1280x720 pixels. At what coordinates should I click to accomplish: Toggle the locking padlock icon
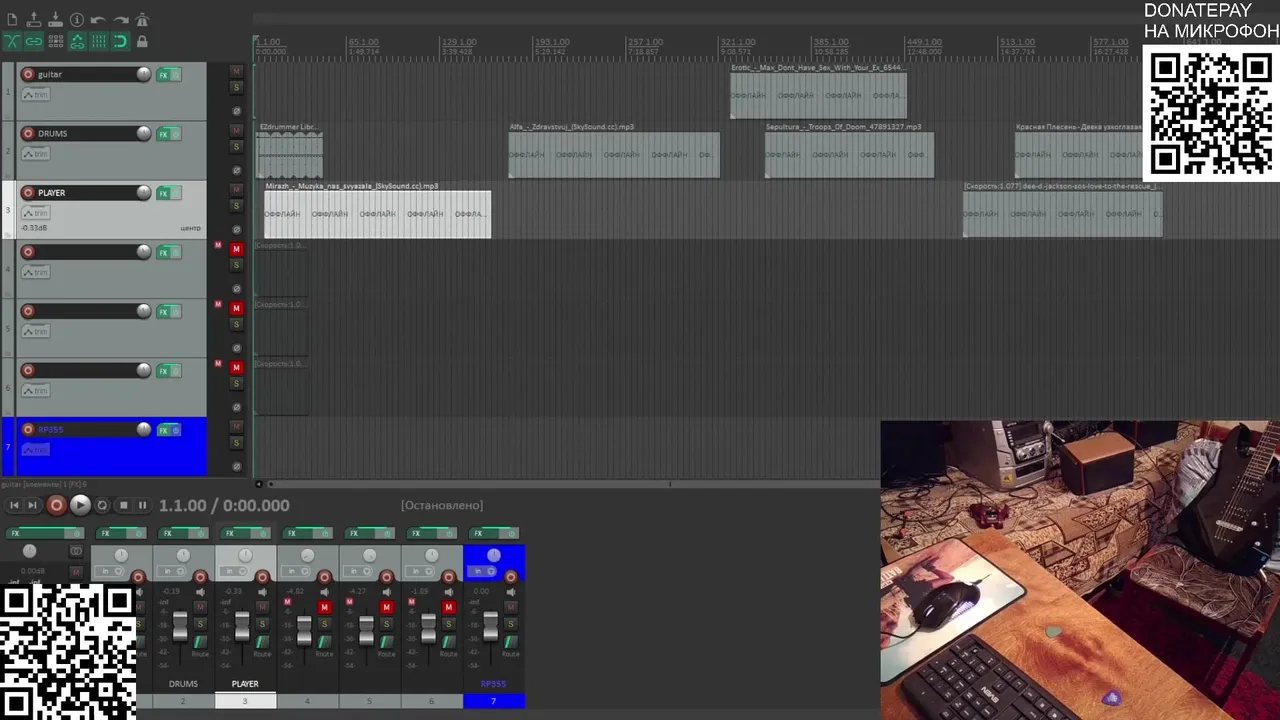(x=142, y=41)
